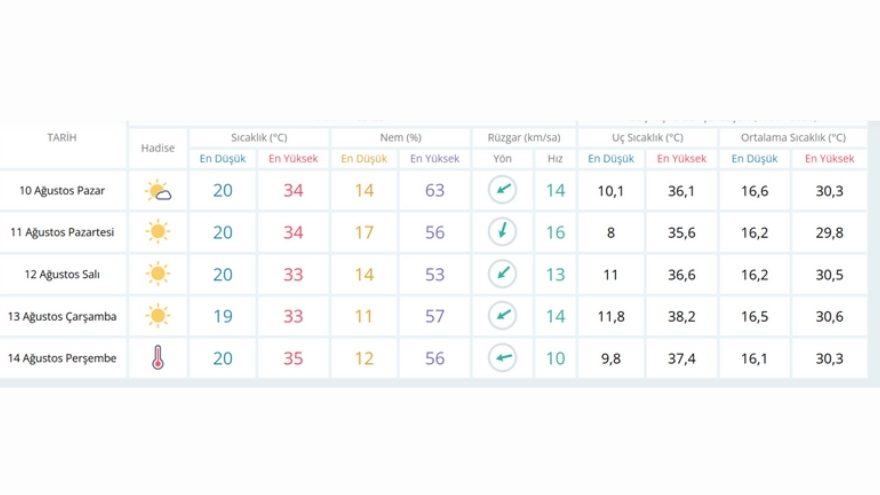Click the sun icon for 13 Ağustos Çarşamba
The width and height of the screenshot is (880, 495).
tap(158, 315)
